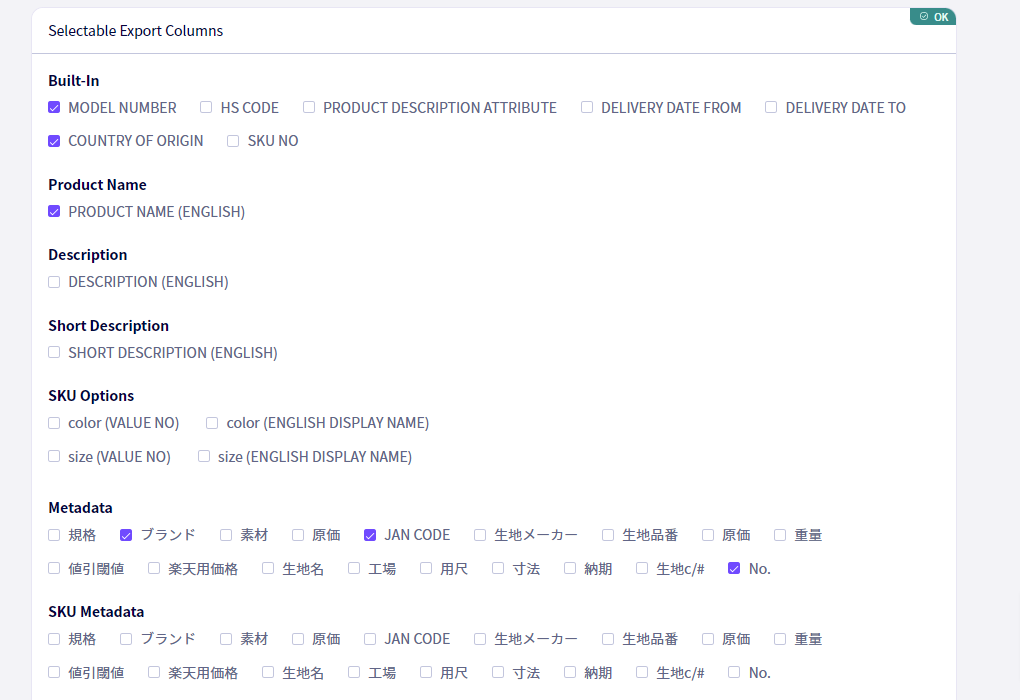Check 規格 in the Metadata section
This screenshot has width=1020, height=700.
click(54, 535)
